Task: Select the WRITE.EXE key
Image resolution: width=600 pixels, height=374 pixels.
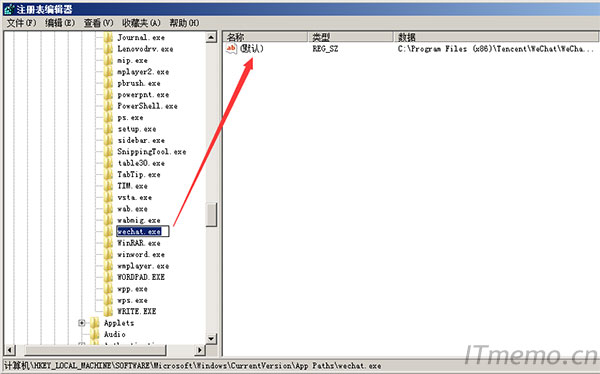Action: 137,311
